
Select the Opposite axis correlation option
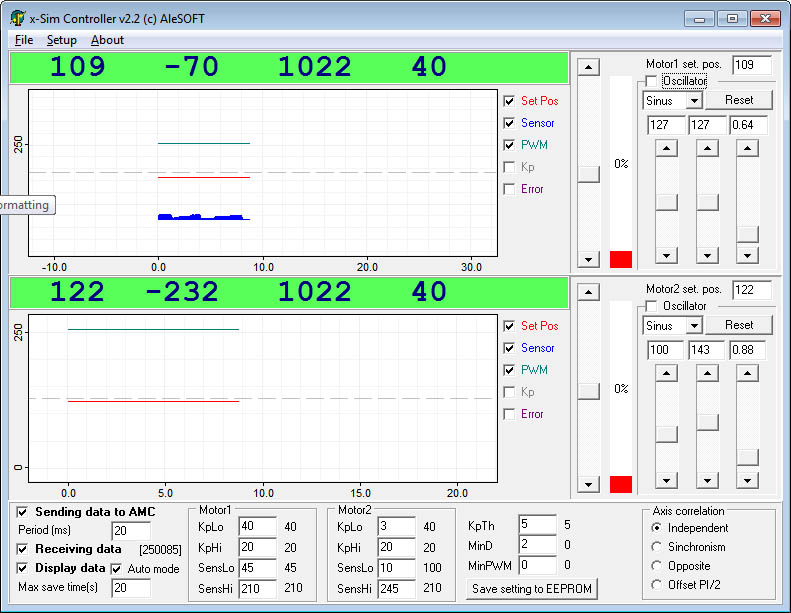(657, 566)
